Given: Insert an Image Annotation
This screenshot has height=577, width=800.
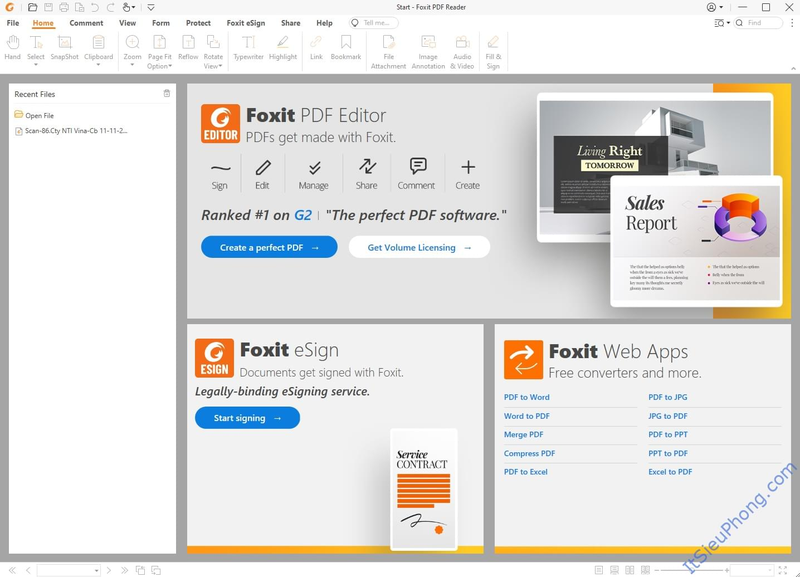Looking at the screenshot, I should (428, 52).
